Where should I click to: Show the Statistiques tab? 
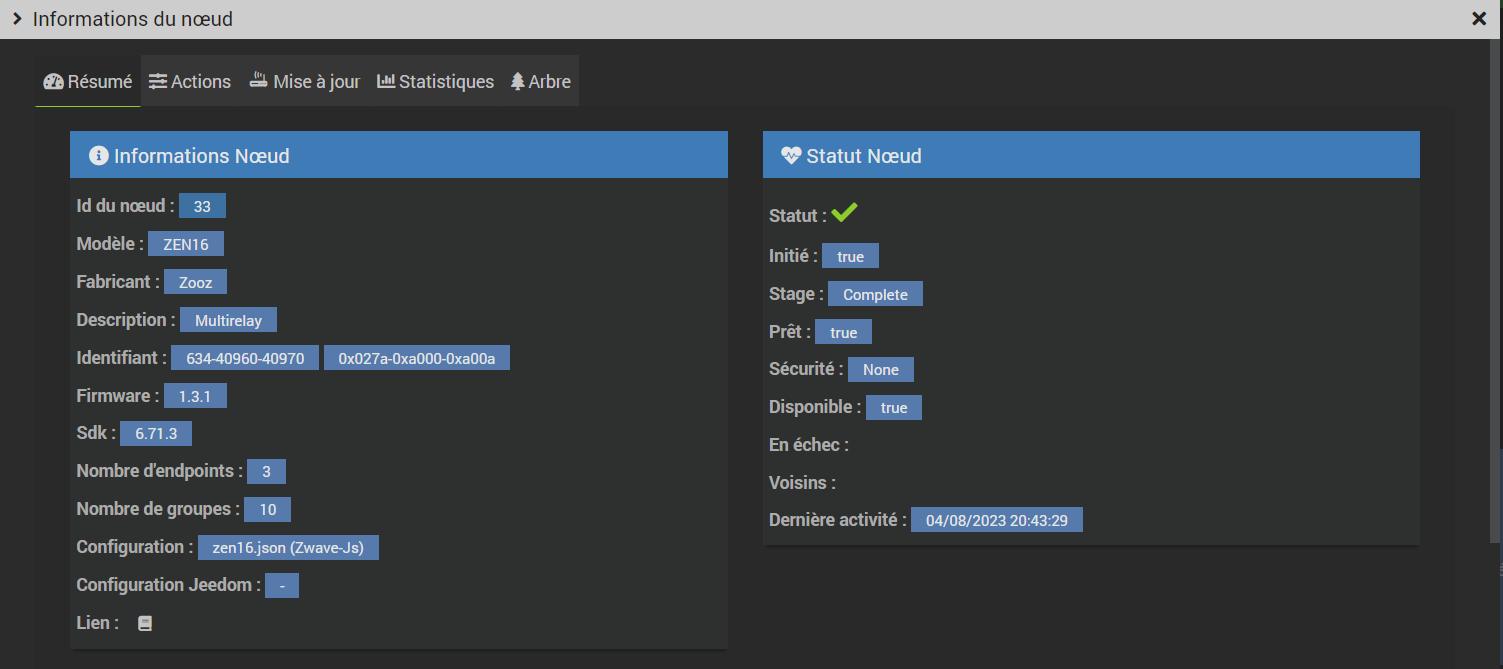pyautogui.click(x=435, y=82)
